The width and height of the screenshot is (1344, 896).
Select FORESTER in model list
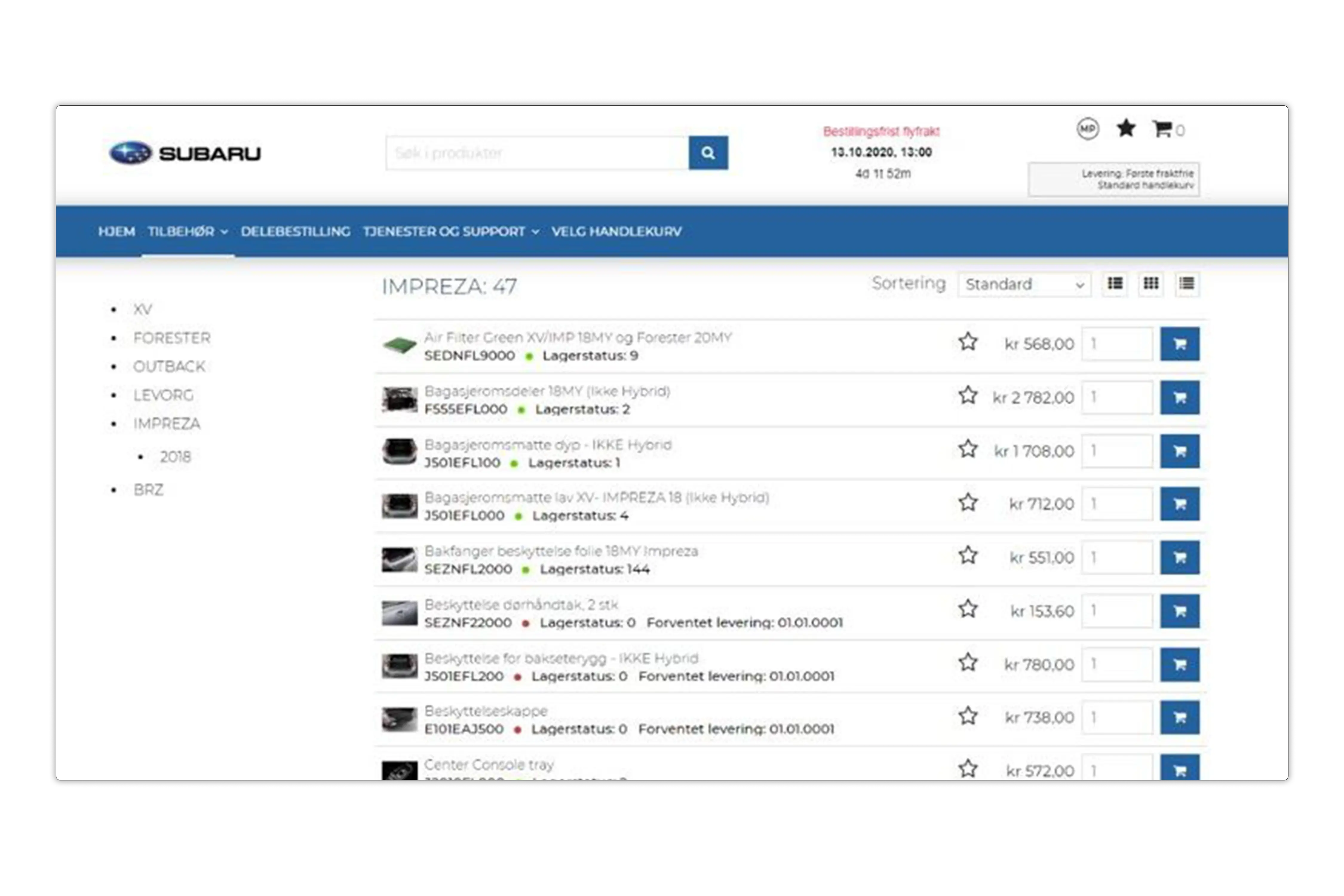point(172,338)
